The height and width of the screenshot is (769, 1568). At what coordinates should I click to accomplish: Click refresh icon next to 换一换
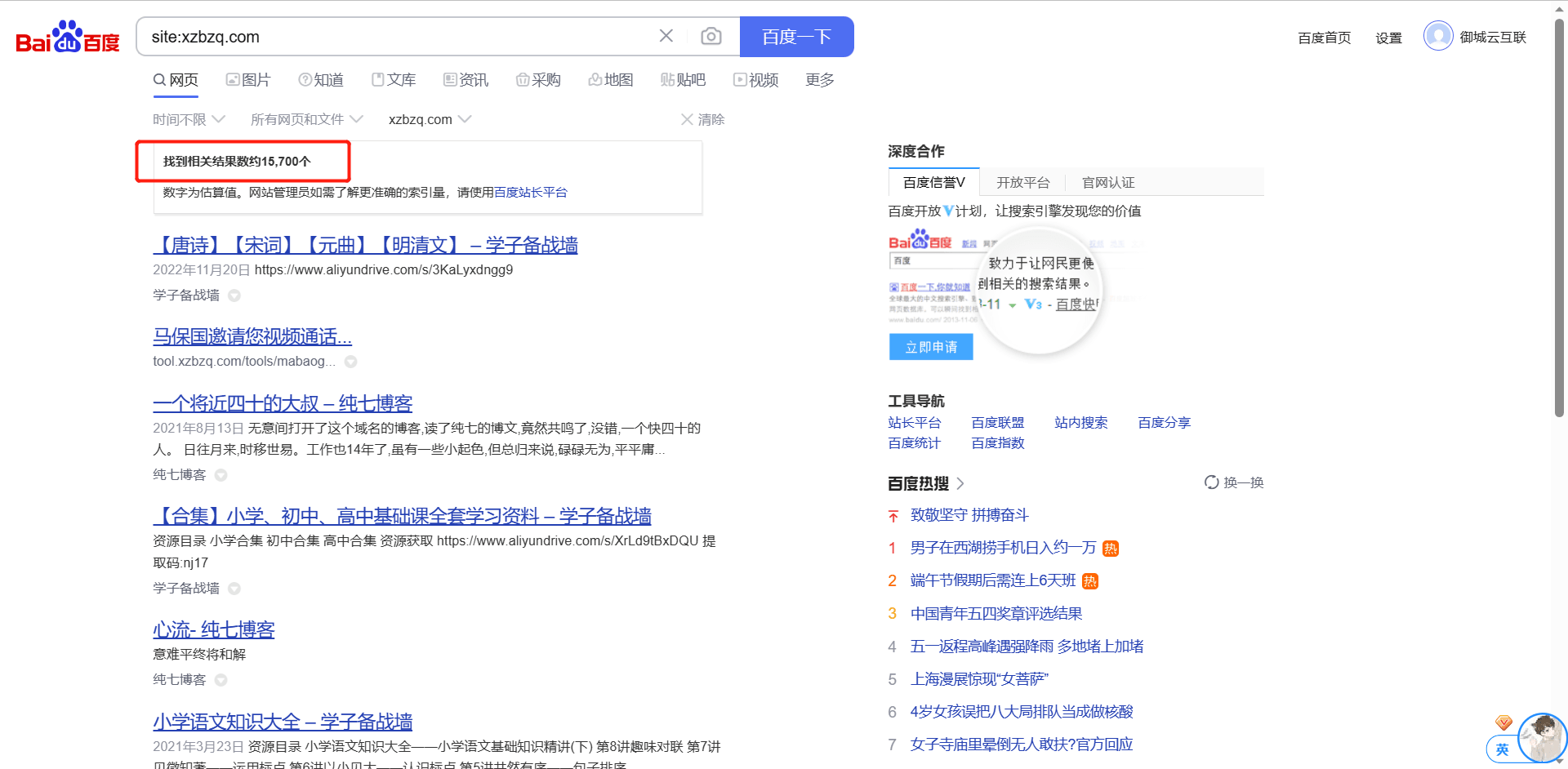click(x=1211, y=482)
